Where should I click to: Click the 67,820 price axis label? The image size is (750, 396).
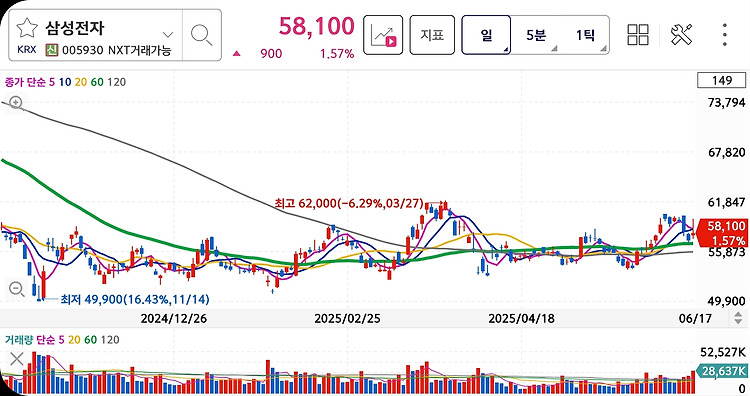point(727,153)
